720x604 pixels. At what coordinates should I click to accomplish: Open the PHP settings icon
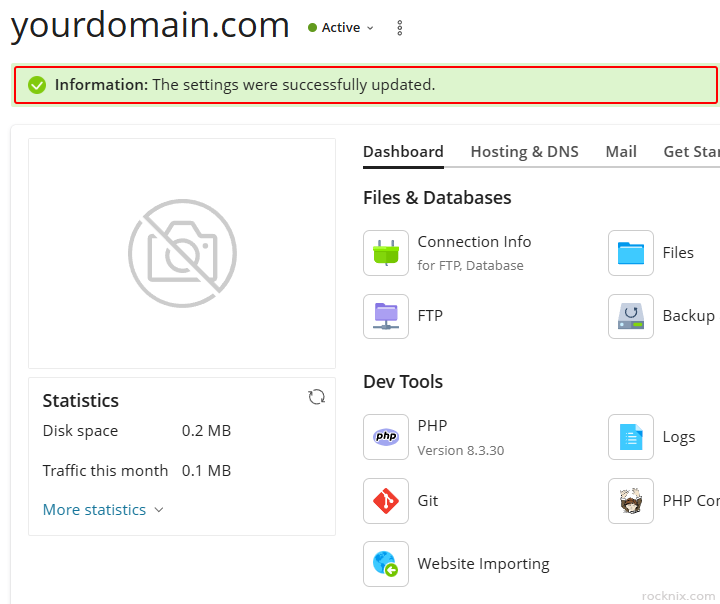386,437
